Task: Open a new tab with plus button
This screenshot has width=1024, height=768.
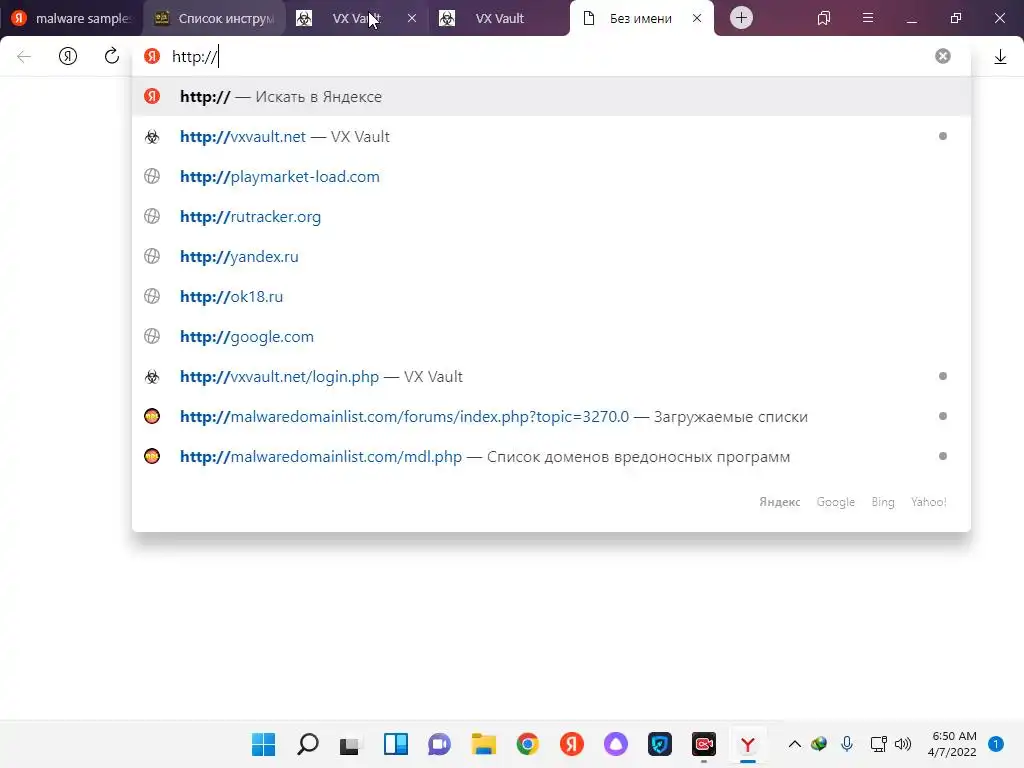Action: click(x=741, y=18)
